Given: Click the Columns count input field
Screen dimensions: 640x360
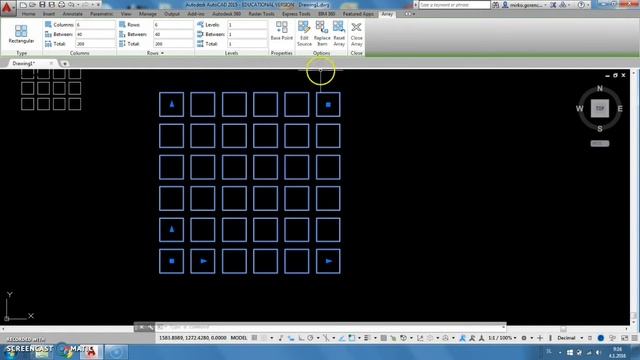Looking at the screenshot, I should coord(95,25).
